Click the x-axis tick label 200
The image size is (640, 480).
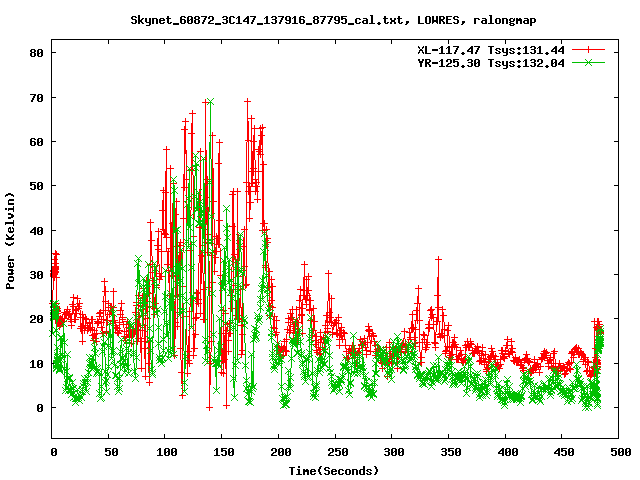pyautogui.click(x=281, y=452)
